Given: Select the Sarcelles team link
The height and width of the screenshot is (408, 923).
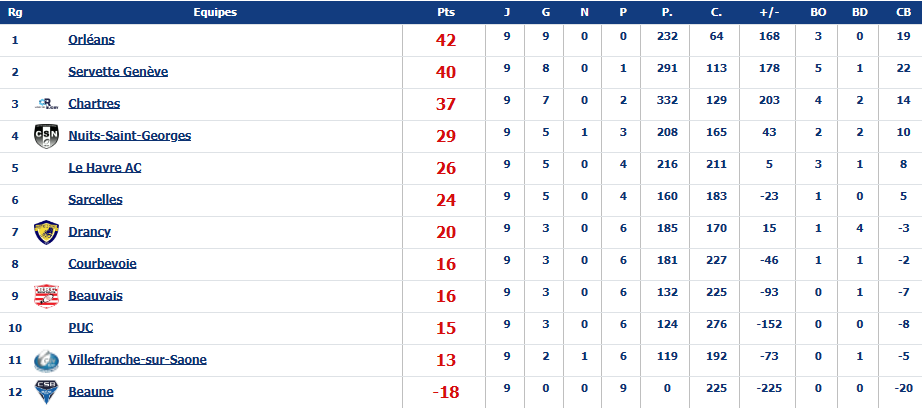Looking at the screenshot, I should click(95, 200).
